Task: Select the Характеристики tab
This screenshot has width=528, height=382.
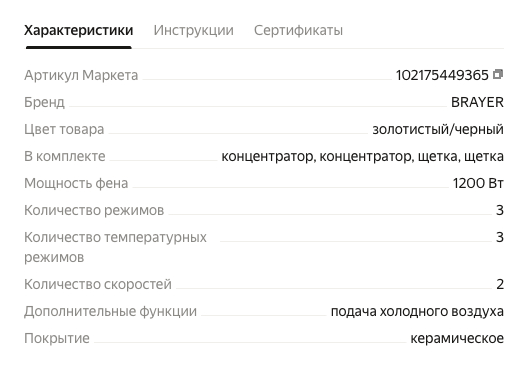Action: [79, 30]
